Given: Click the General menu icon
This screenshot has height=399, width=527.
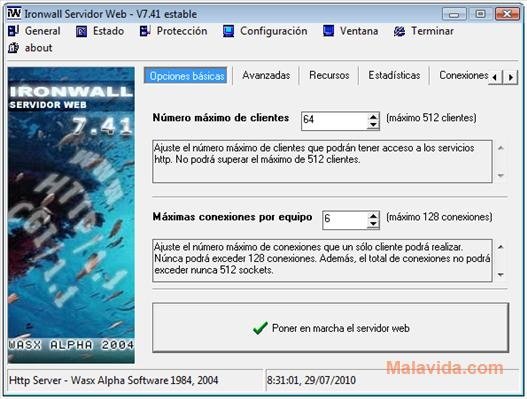Looking at the screenshot, I should (x=13, y=31).
